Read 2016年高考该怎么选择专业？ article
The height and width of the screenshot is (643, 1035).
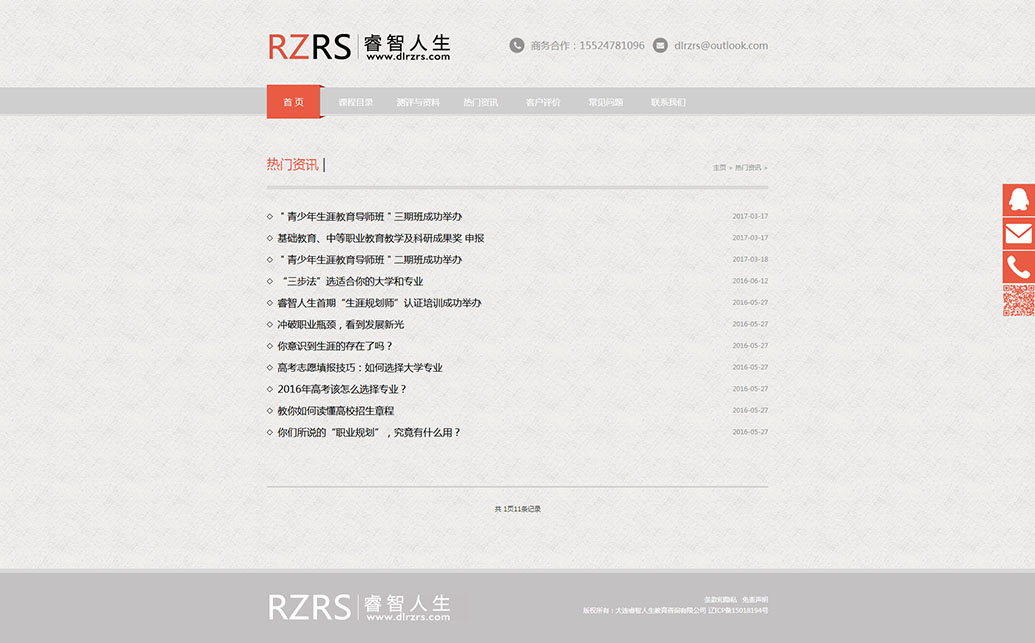coord(342,389)
